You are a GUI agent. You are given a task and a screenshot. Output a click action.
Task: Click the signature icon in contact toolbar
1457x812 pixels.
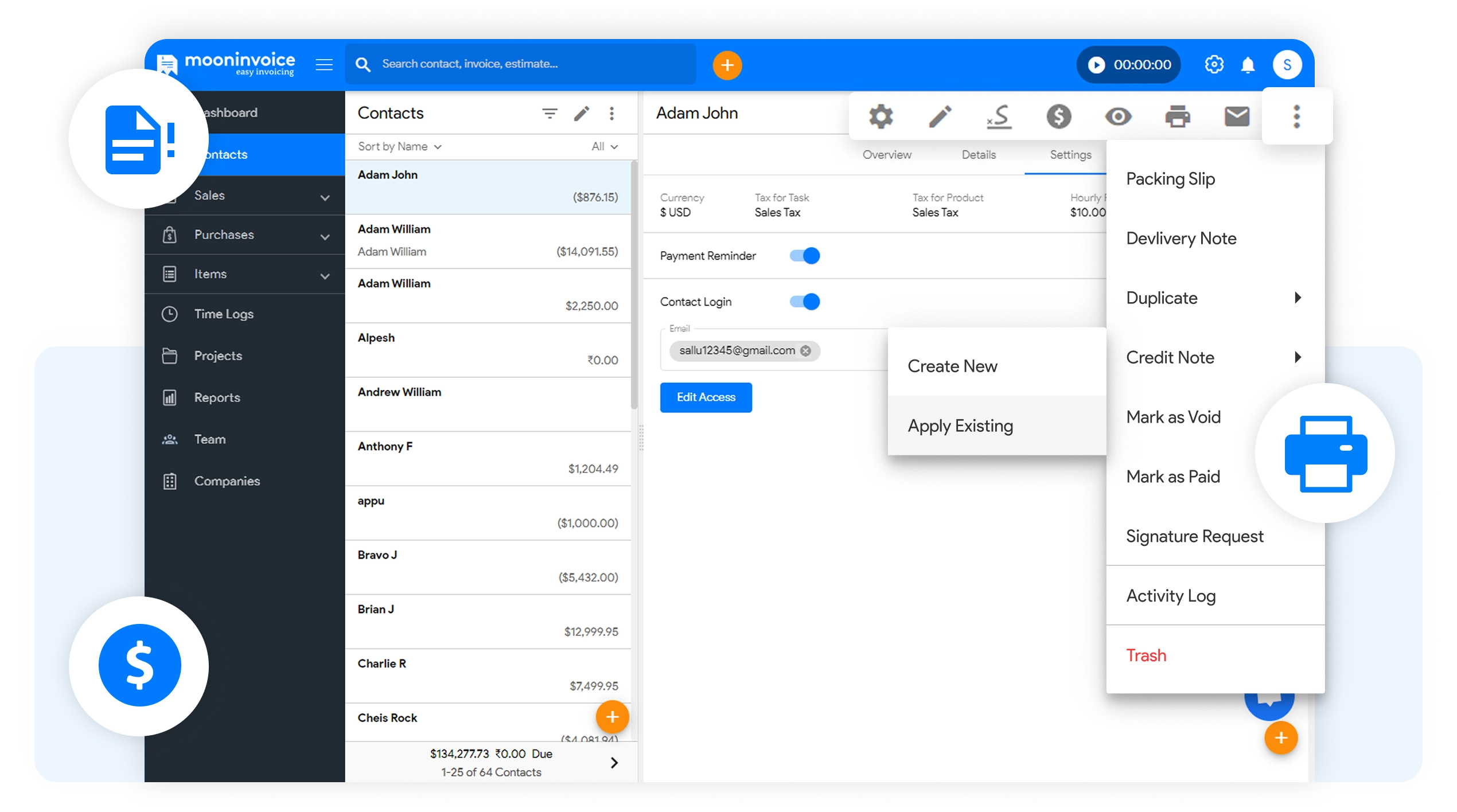999,116
